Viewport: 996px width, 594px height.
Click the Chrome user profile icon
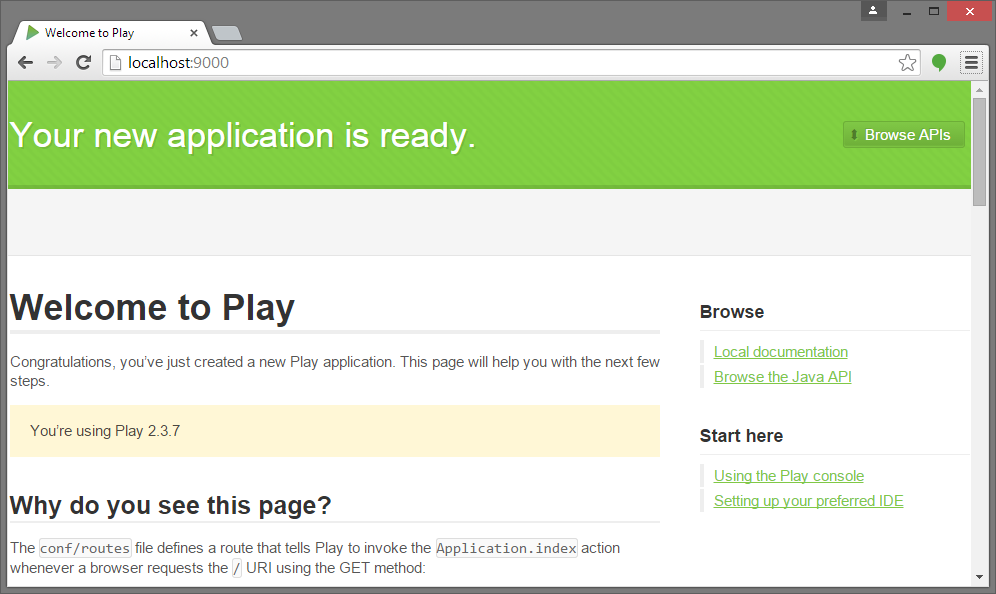[x=873, y=11]
